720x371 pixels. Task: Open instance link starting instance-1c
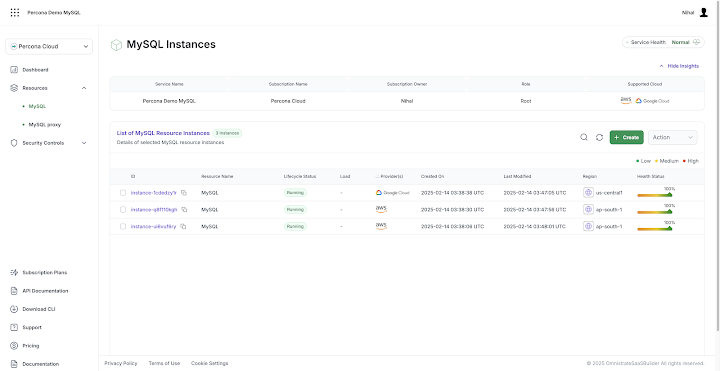click(153, 193)
